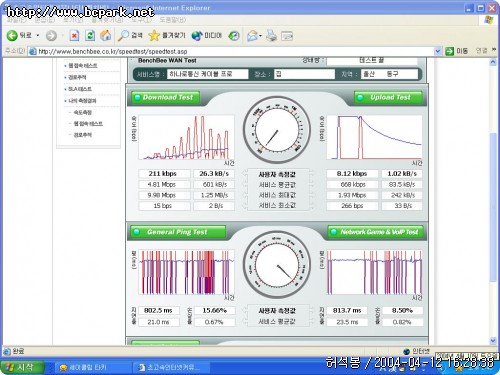500x375 pixels.
Task: Select the 8.50% VoIP loss value
Action: coord(402,311)
